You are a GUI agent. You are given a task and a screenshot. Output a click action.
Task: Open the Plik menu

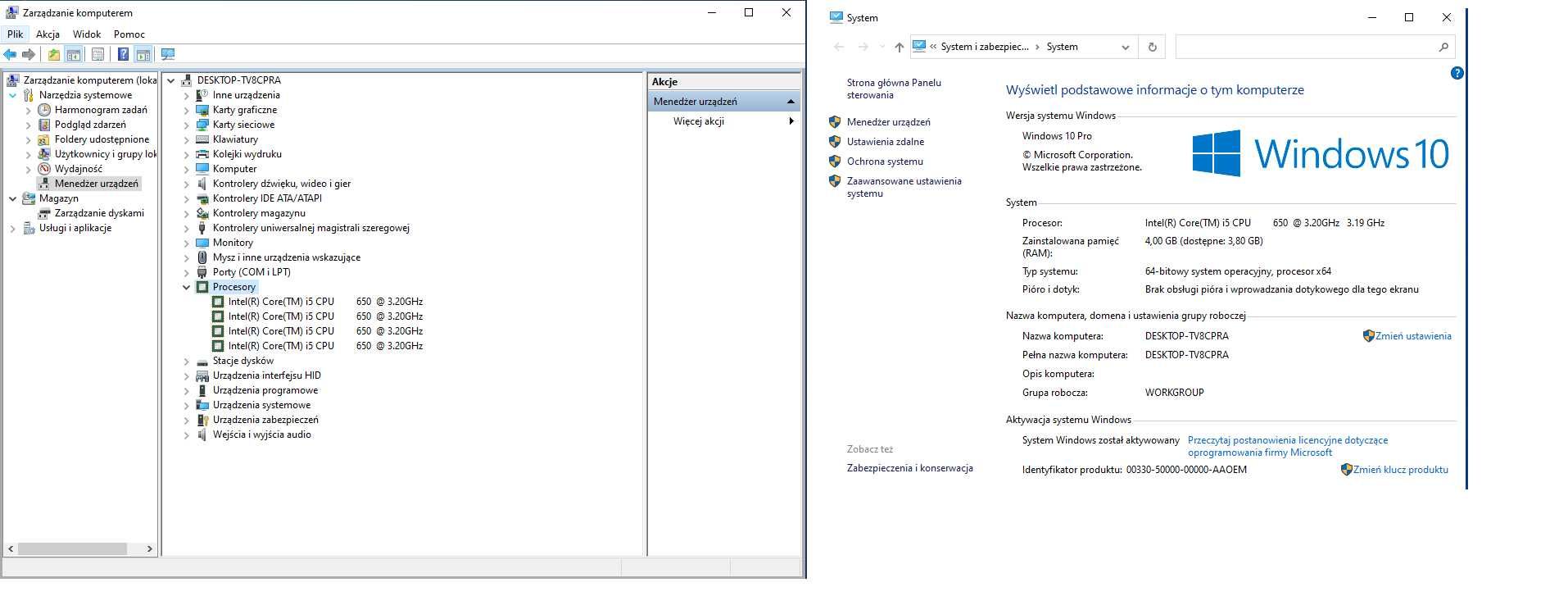pos(16,34)
